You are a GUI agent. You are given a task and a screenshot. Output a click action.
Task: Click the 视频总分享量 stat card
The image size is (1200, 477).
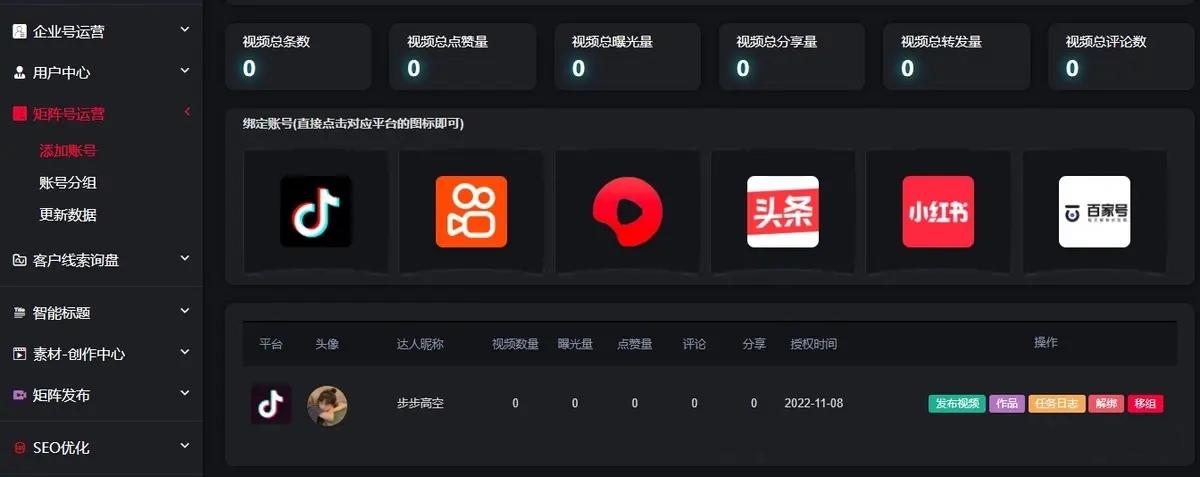pos(793,57)
